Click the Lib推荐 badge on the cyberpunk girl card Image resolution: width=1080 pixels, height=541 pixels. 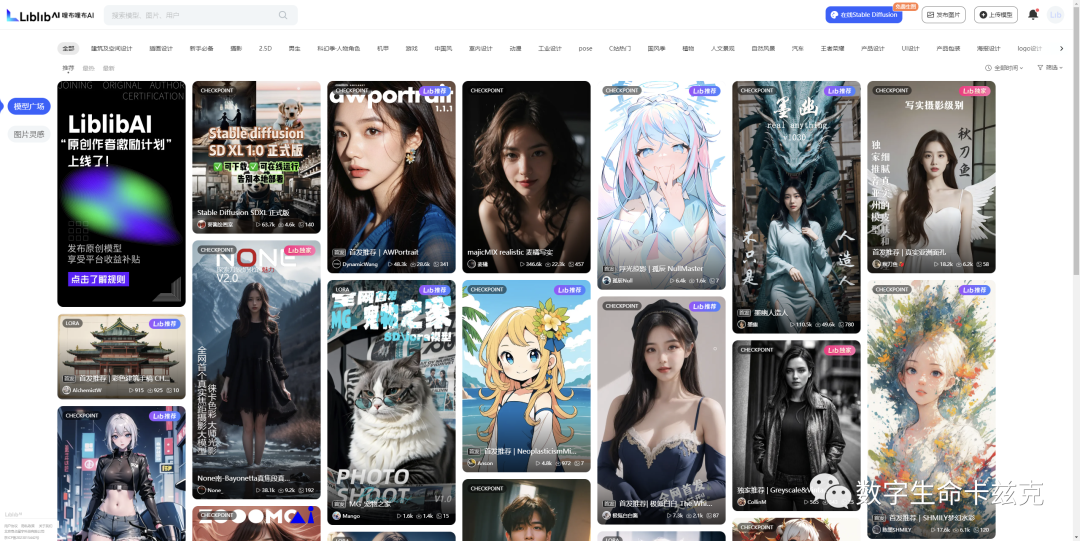tap(165, 416)
